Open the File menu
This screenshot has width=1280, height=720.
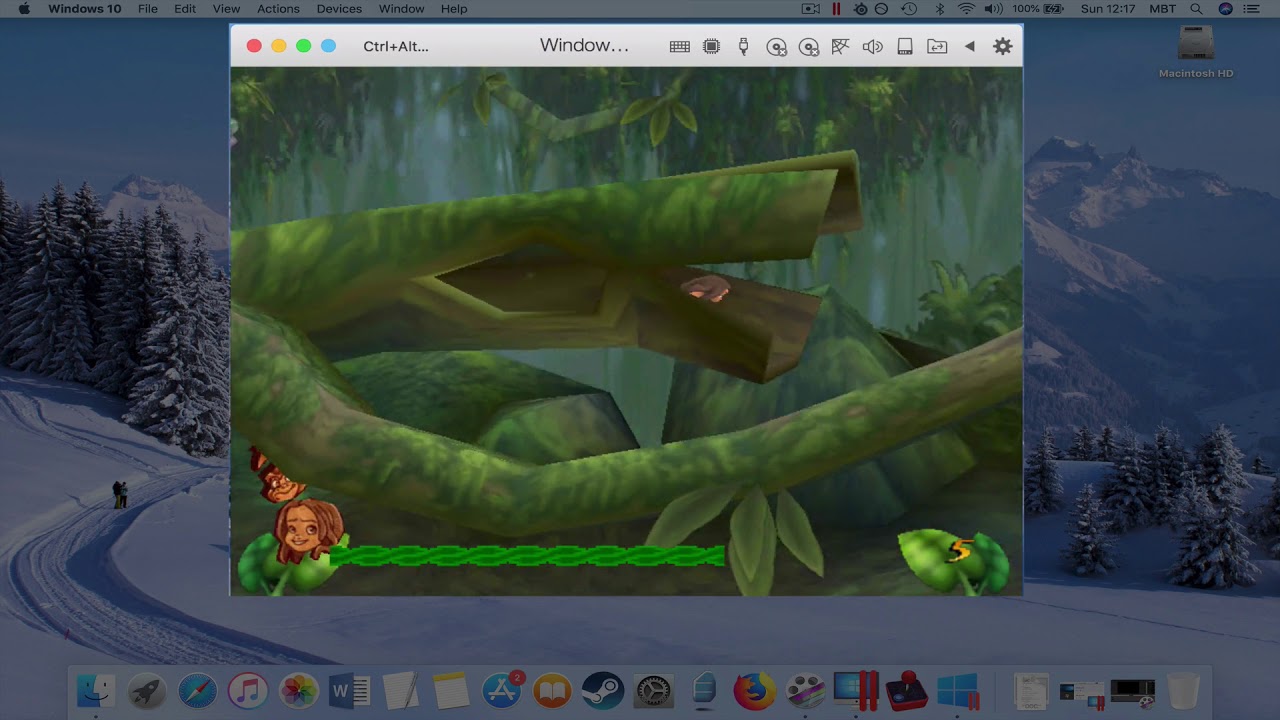[147, 9]
